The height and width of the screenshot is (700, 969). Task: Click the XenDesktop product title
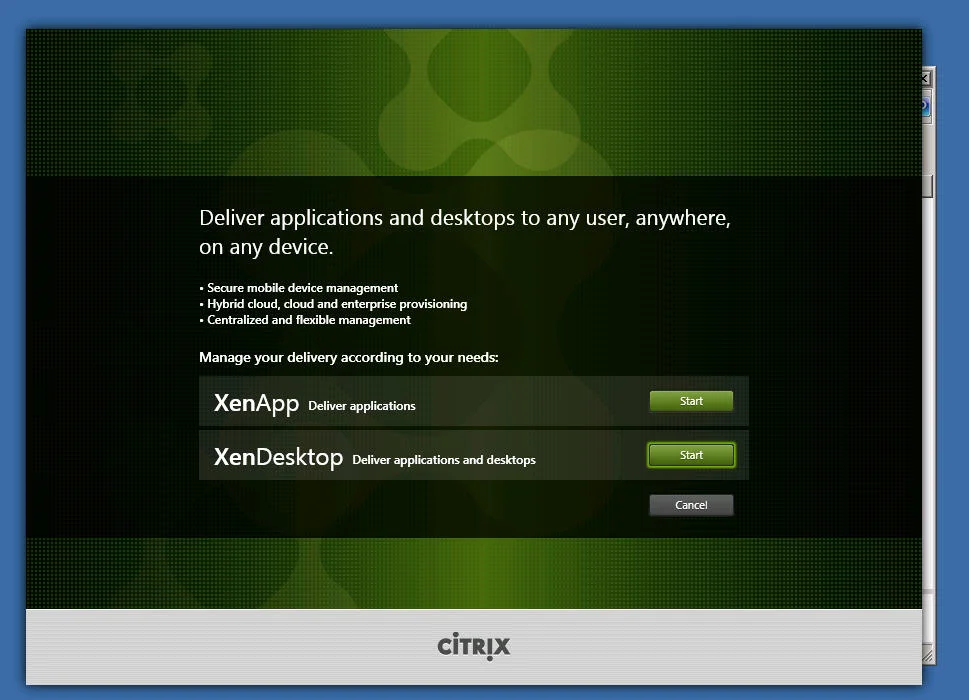(x=278, y=458)
